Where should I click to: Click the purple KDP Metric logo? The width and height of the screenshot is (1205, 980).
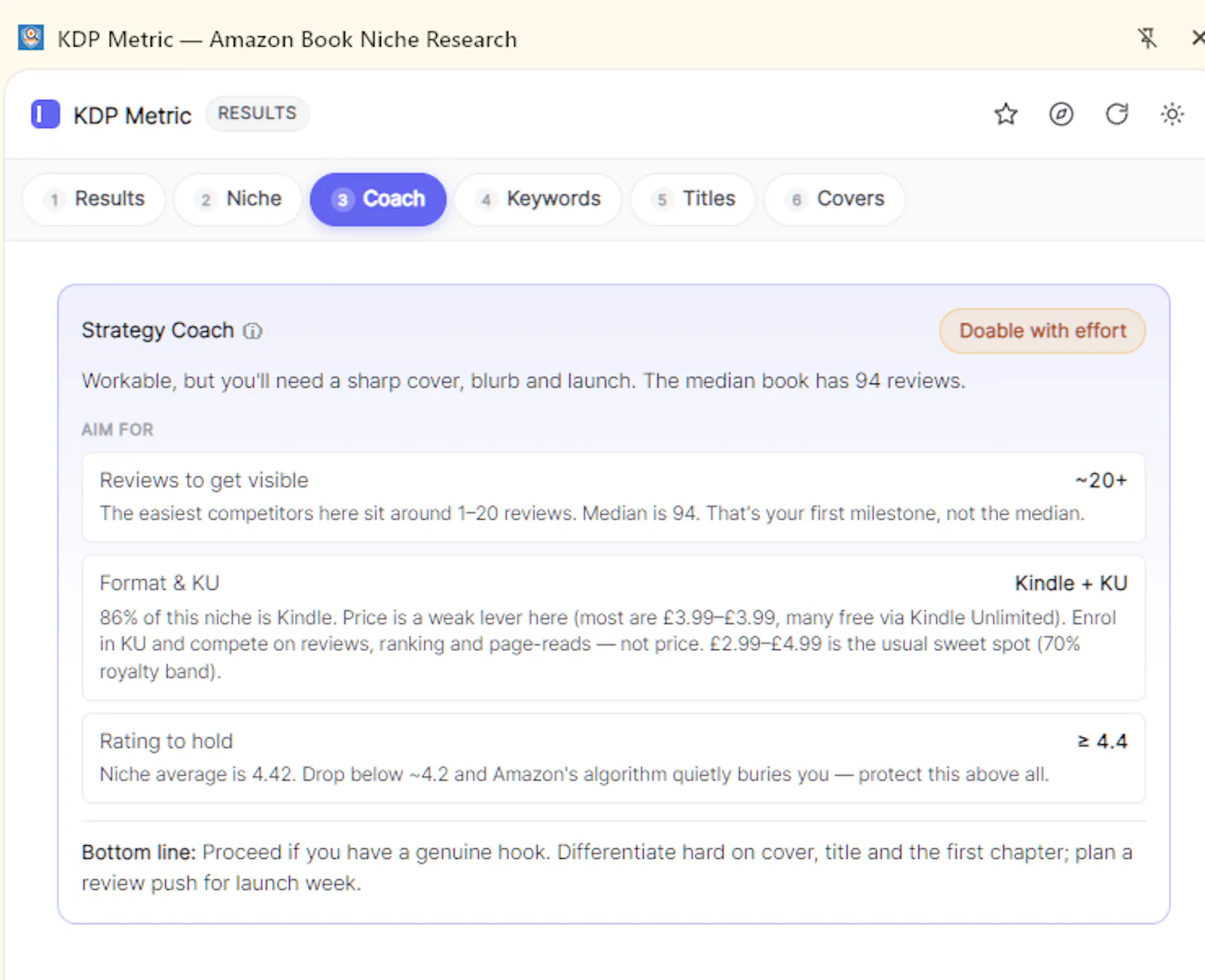click(x=45, y=114)
